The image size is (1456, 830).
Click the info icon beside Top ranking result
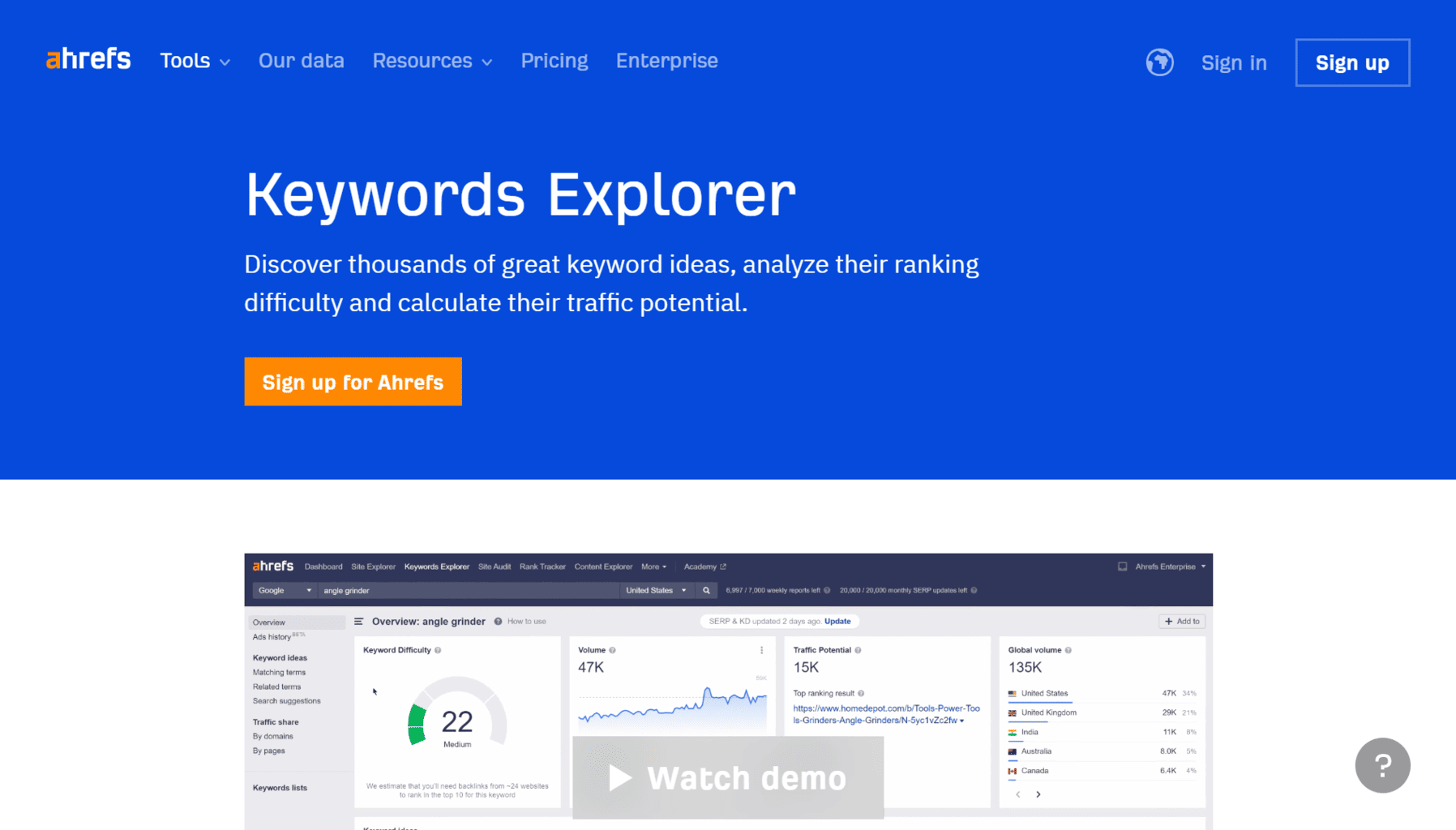(x=861, y=693)
